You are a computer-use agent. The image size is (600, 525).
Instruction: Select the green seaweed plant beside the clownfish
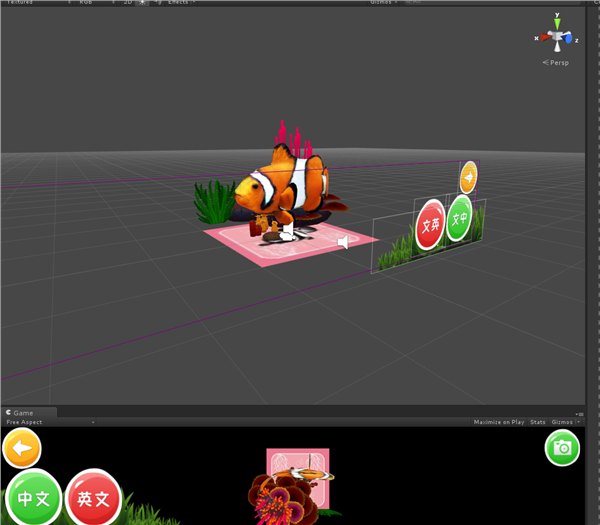pos(214,202)
